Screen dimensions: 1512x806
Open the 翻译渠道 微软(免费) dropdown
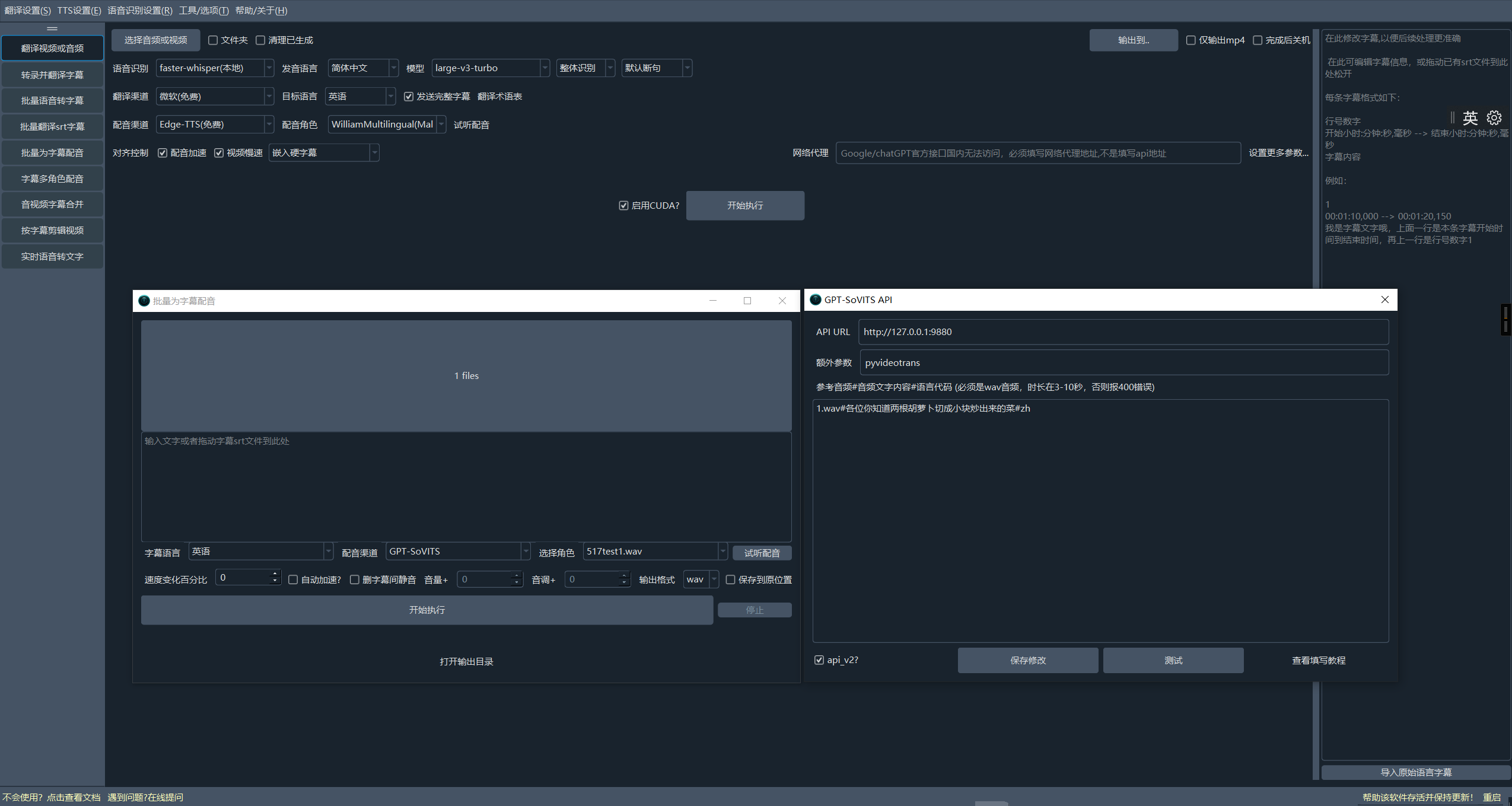pyautogui.click(x=269, y=96)
